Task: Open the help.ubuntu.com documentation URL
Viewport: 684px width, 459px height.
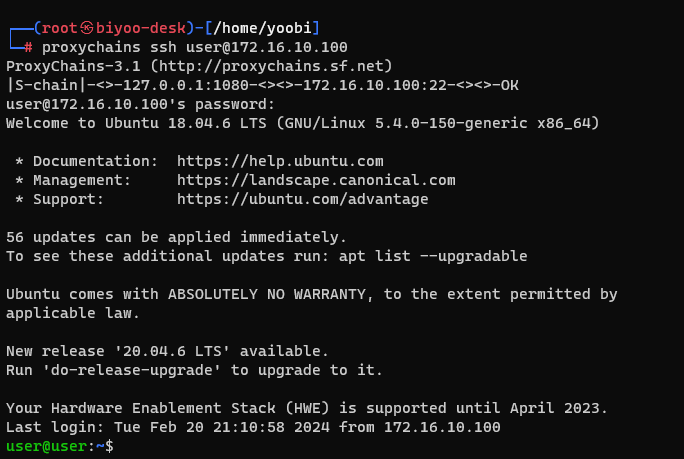Action: 280,161
